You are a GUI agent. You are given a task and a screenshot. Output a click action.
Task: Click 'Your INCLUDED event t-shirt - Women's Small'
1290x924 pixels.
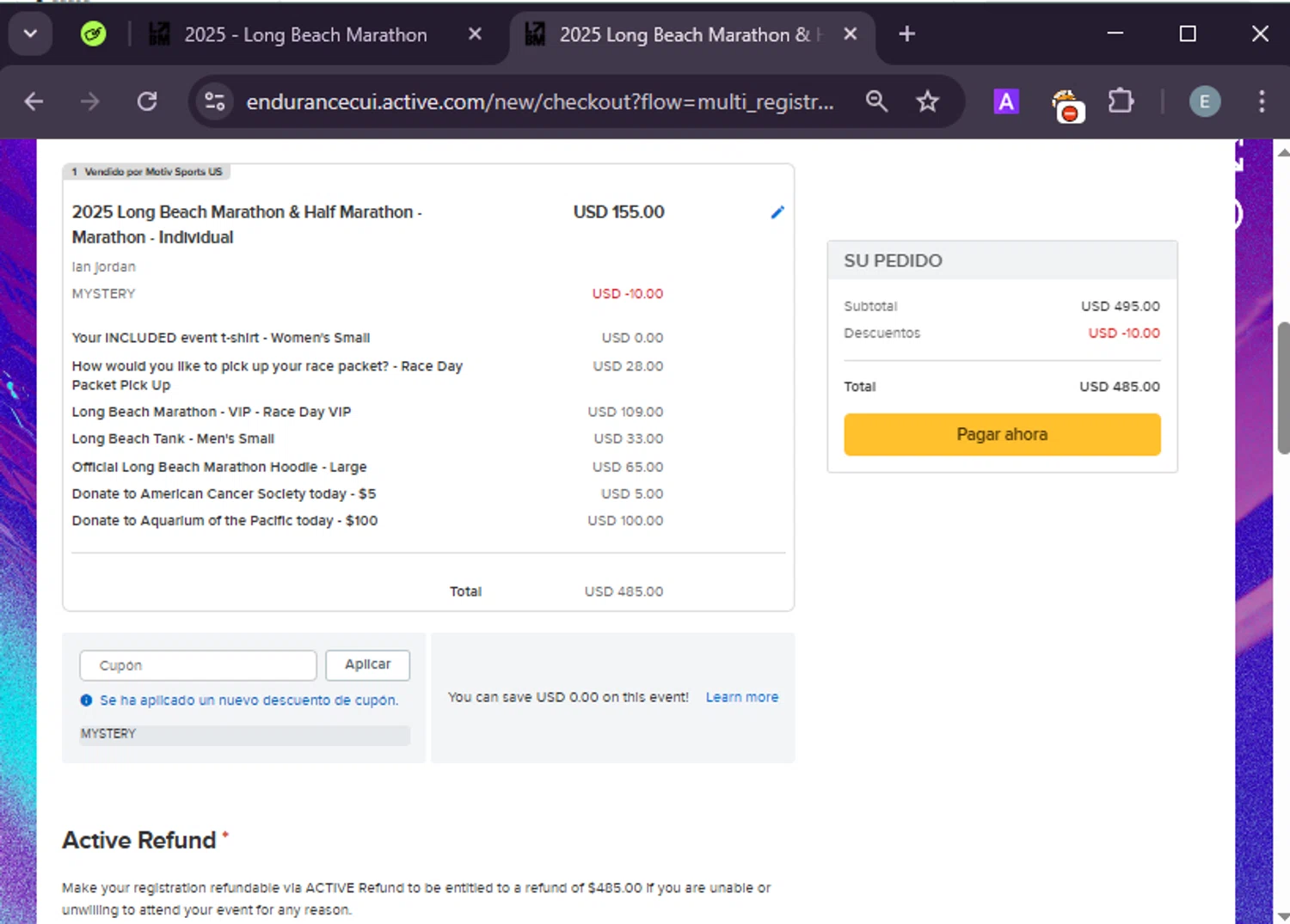pyautogui.click(x=221, y=338)
